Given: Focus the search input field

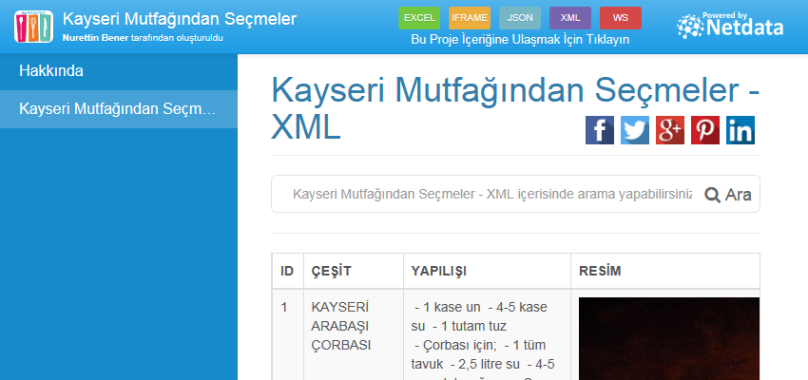Looking at the screenshot, I should (x=492, y=194).
